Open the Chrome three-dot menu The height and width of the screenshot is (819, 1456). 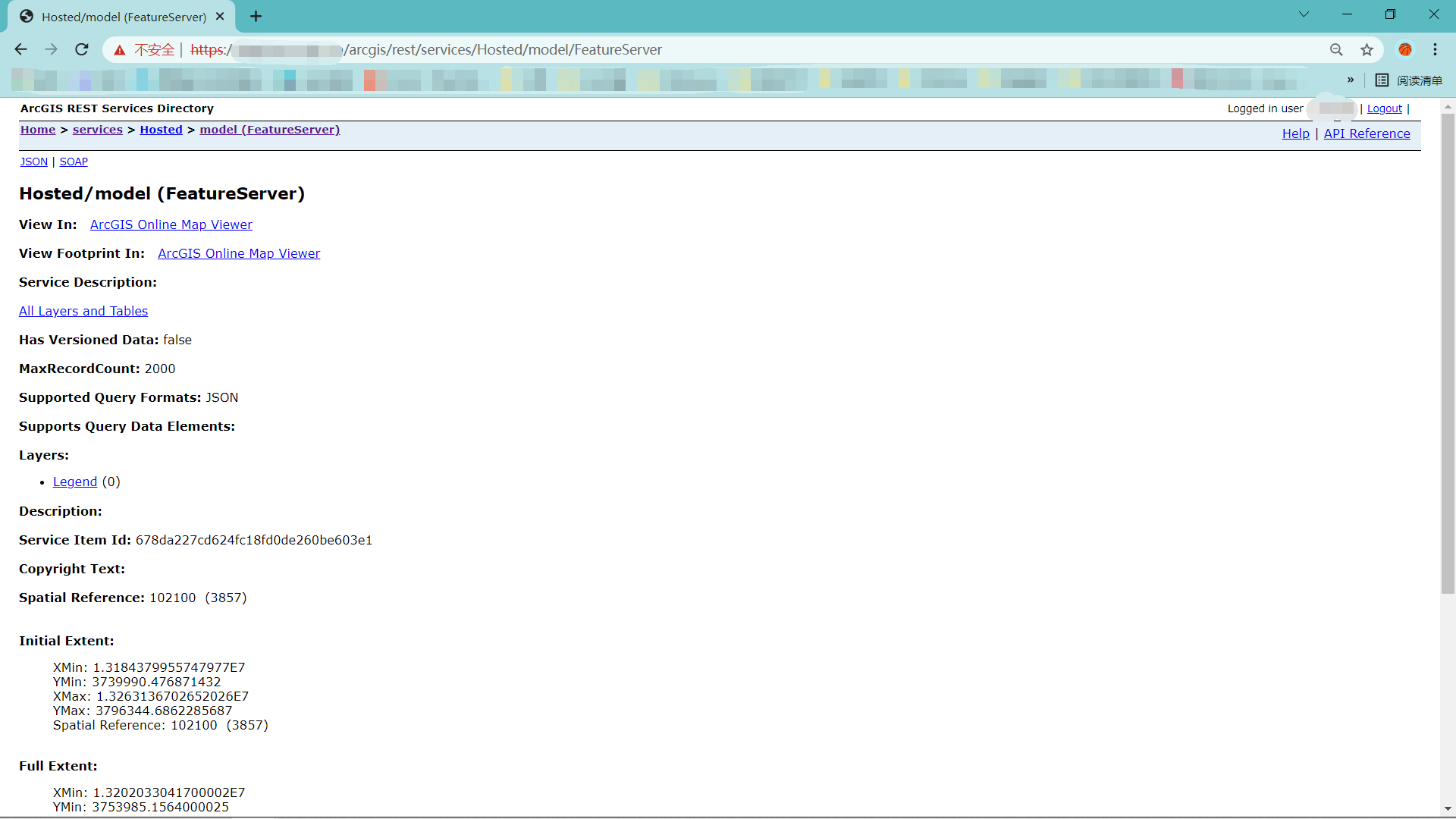click(1435, 49)
